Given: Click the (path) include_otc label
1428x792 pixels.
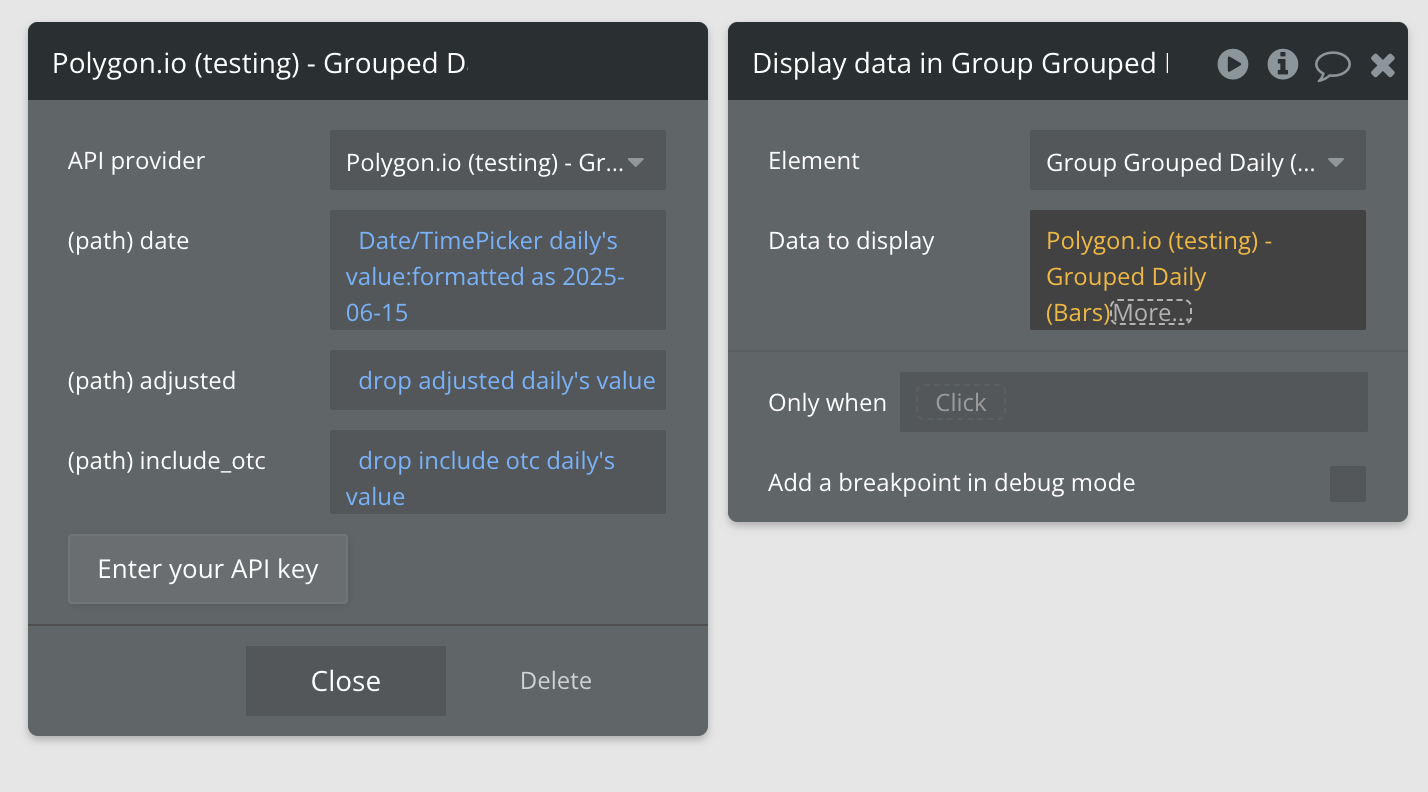Looking at the screenshot, I should click(166, 461).
